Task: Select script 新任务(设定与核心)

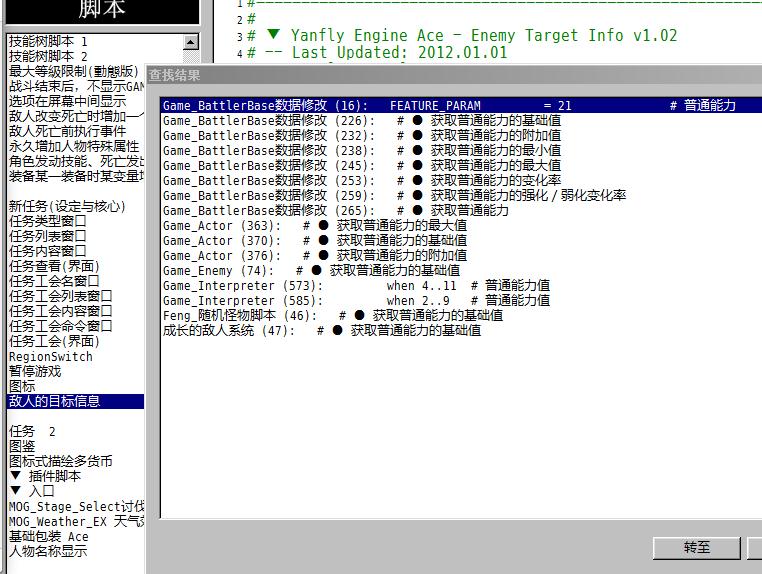Action: tap(67, 207)
